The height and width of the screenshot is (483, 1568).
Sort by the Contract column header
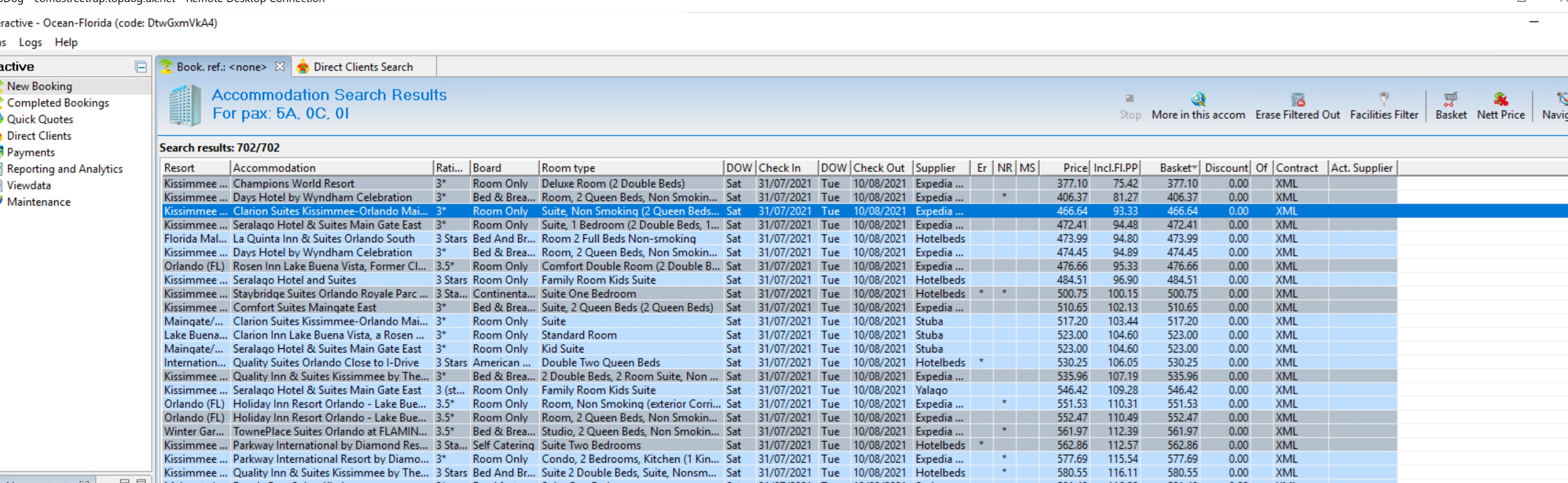click(1301, 168)
